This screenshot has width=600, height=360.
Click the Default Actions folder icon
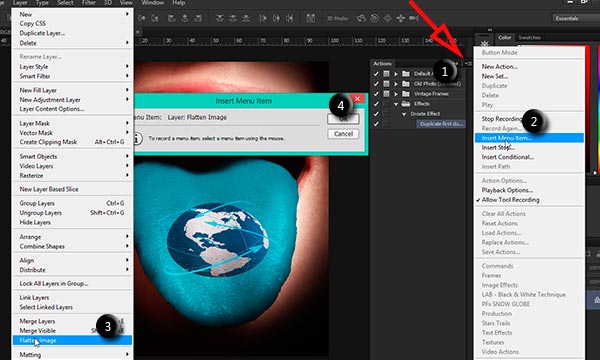tap(406, 74)
